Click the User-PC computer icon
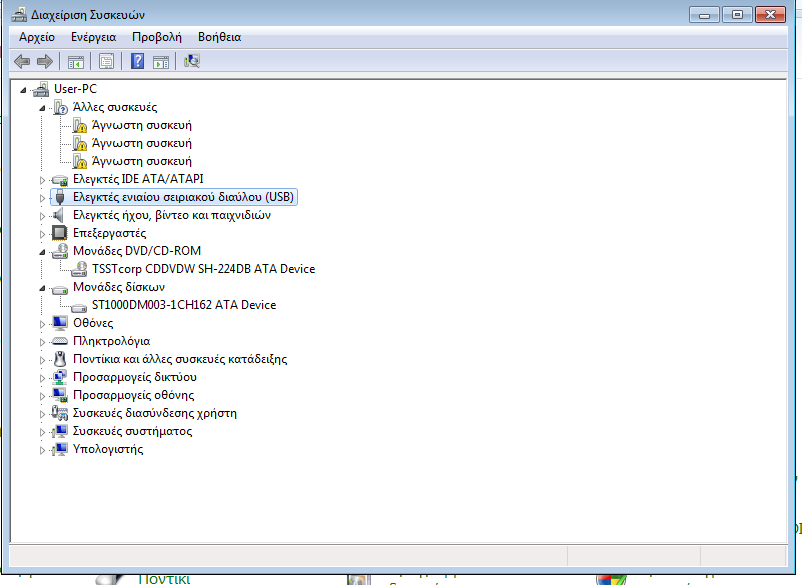Image resolution: width=802 pixels, height=585 pixels. (x=41, y=89)
